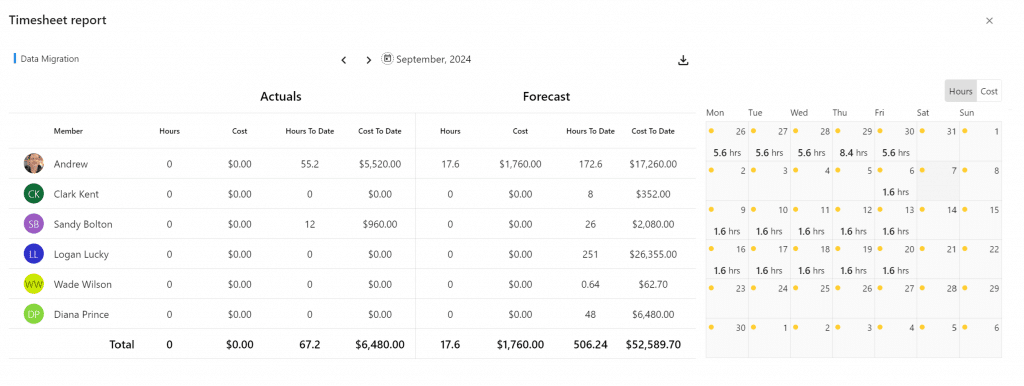Image resolution: width=1024 pixels, height=386 pixels.
Task: Click the Monday 16 calendar cell
Action: point(727,259)
